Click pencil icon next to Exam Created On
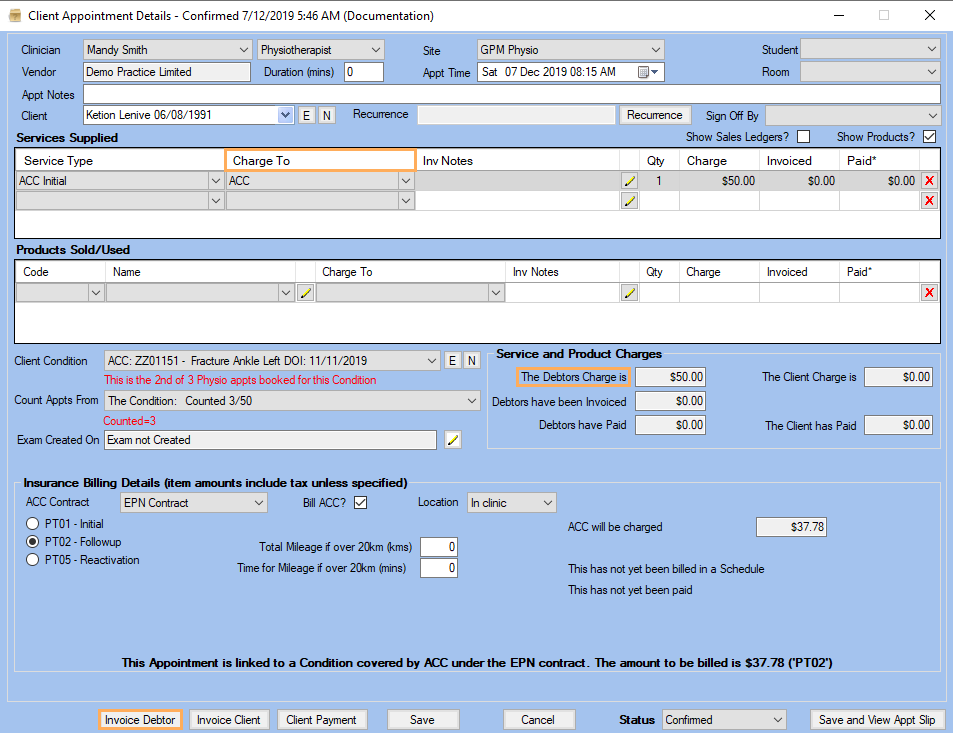Screen dimensions: 953x733 [x=452, y=440]
